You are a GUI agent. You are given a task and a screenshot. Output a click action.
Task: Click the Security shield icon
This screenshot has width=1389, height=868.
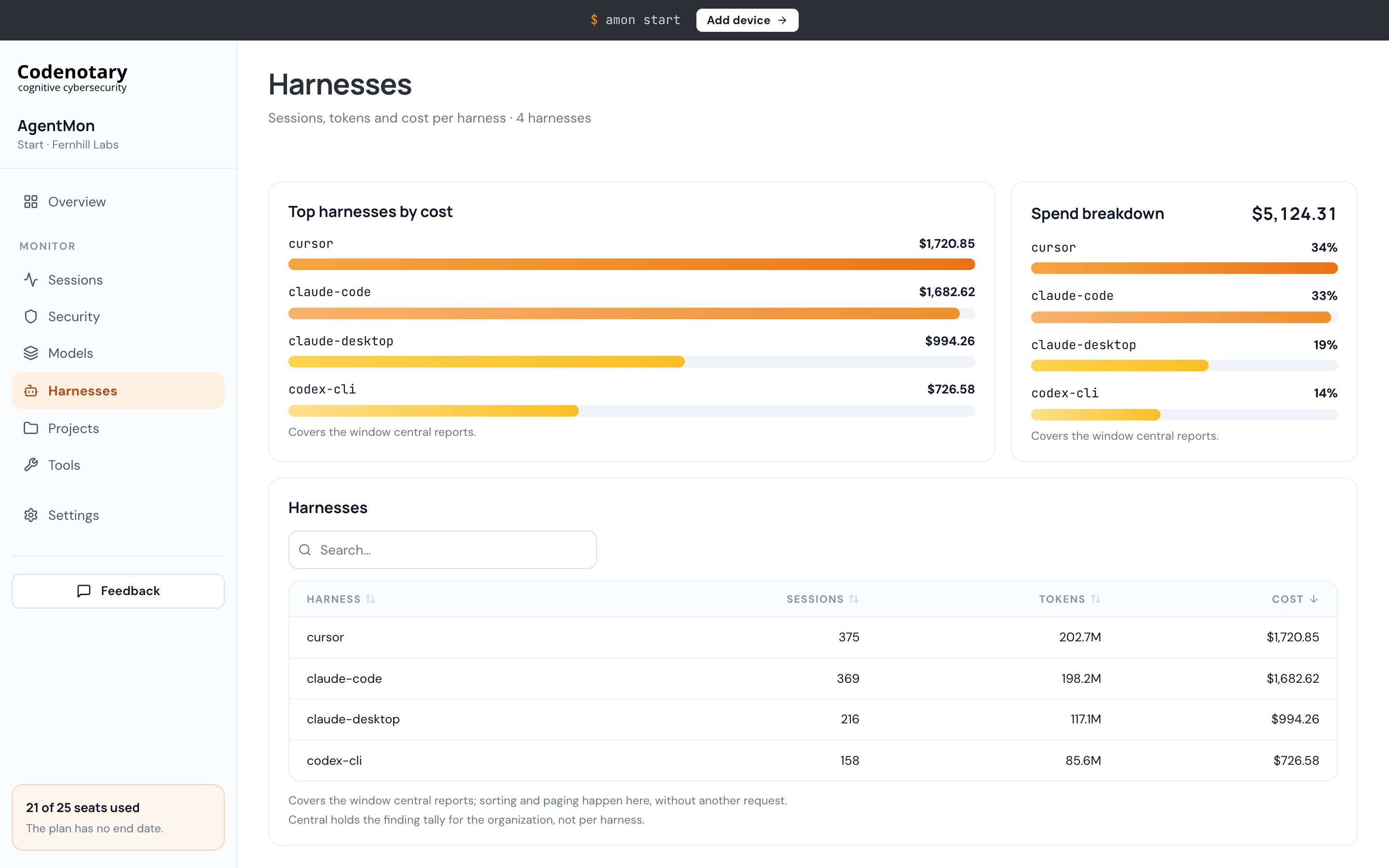31,316
